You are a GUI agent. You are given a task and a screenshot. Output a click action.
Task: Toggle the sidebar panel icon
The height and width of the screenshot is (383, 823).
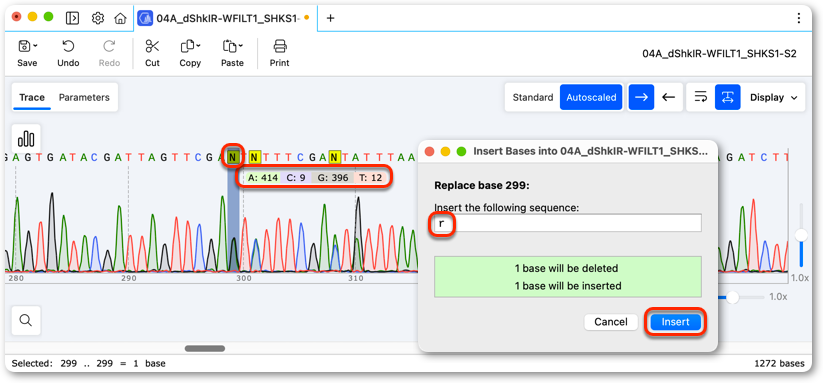tap(72, 18)
